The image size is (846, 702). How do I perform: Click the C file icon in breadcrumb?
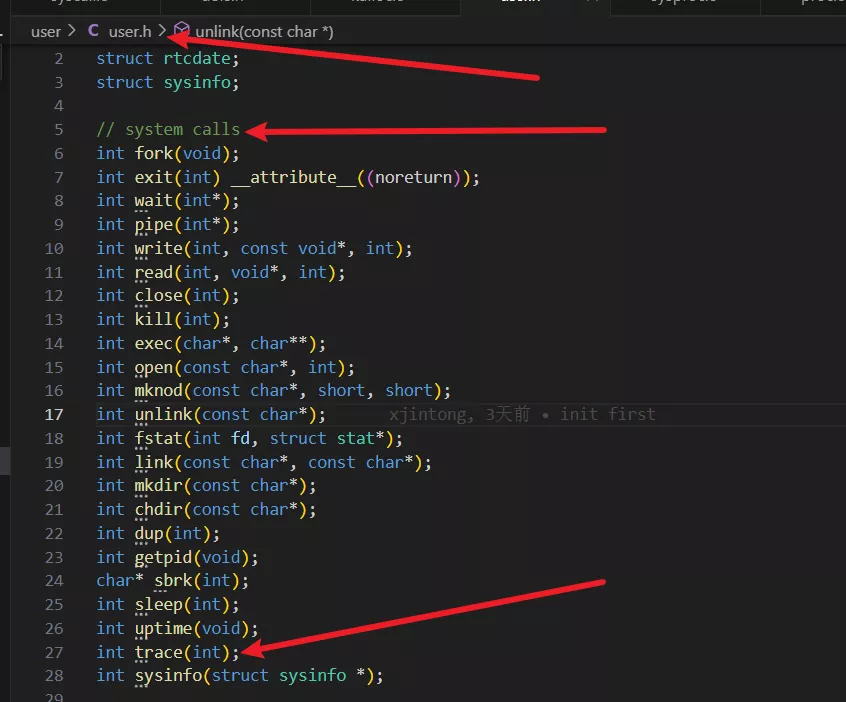tap(93, 32)
